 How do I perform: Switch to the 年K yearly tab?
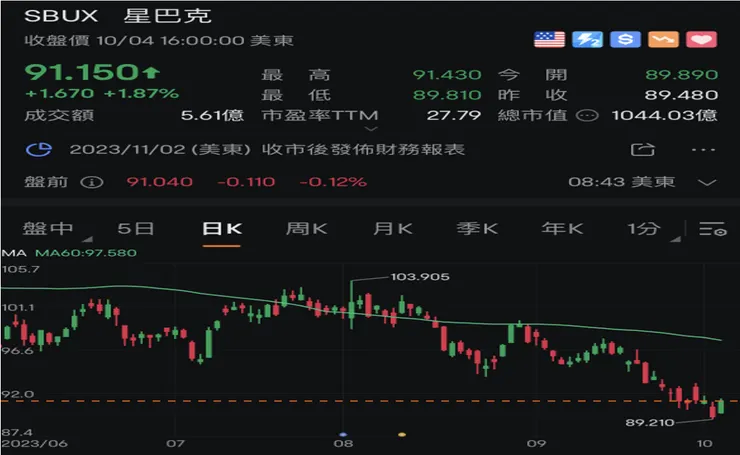pos(562,229)
